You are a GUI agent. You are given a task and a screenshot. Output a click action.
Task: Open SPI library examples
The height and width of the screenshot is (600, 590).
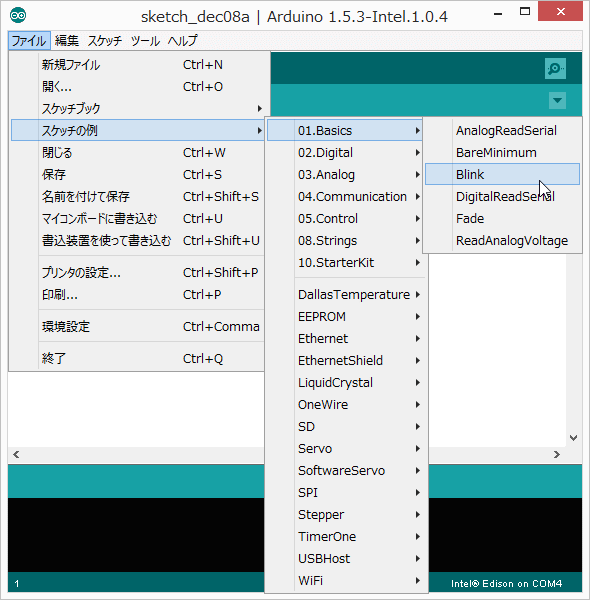coord(346,492)
